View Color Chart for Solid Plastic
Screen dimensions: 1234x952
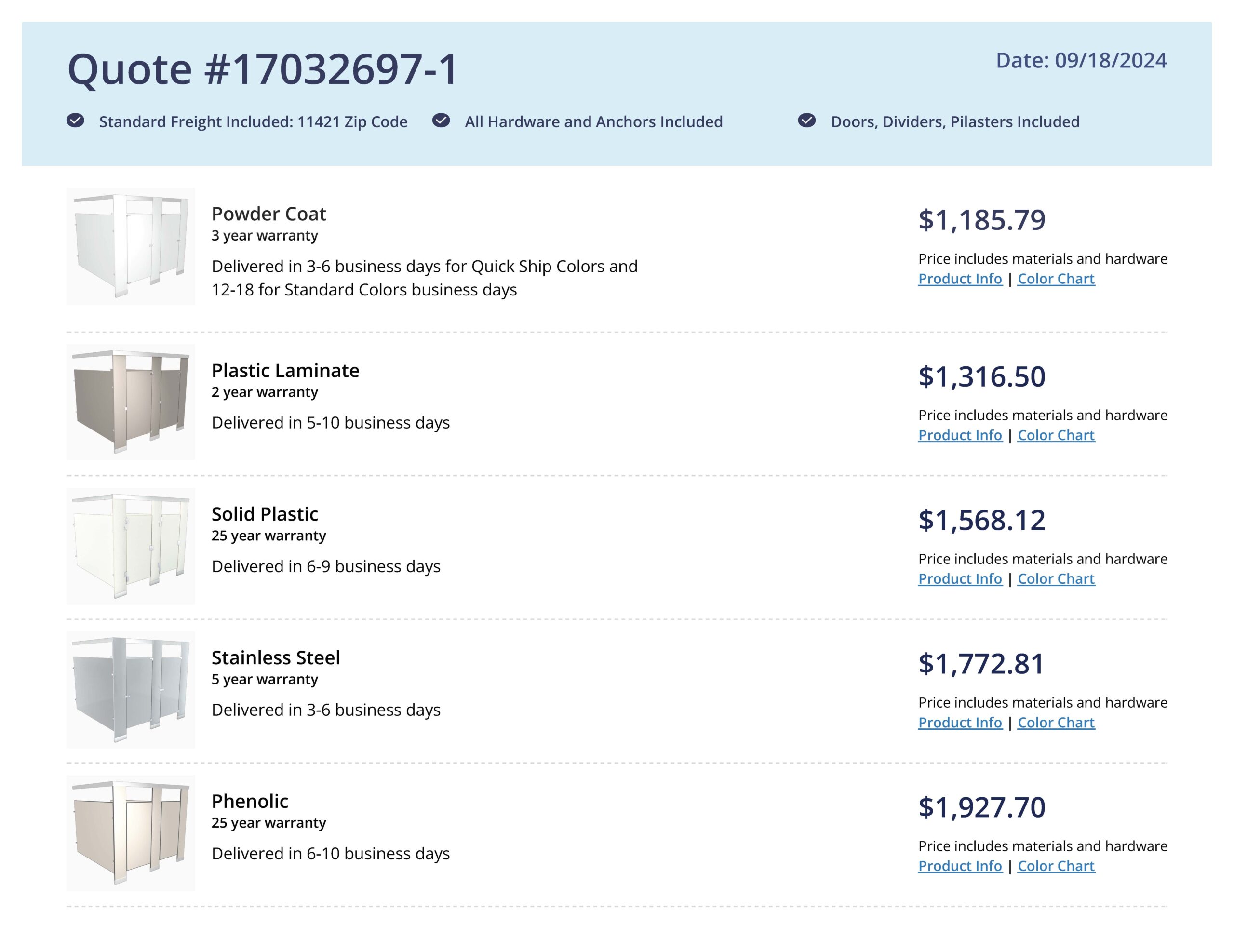coord(1056,579)
